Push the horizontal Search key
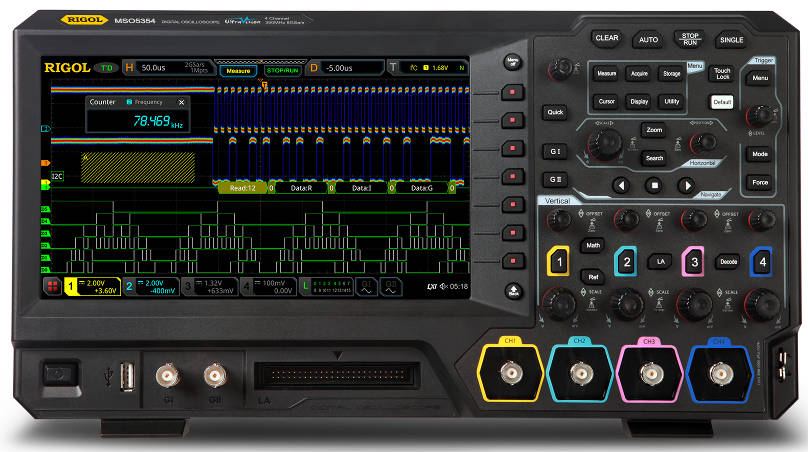808x452 pixels. click(x=654, y=158)
